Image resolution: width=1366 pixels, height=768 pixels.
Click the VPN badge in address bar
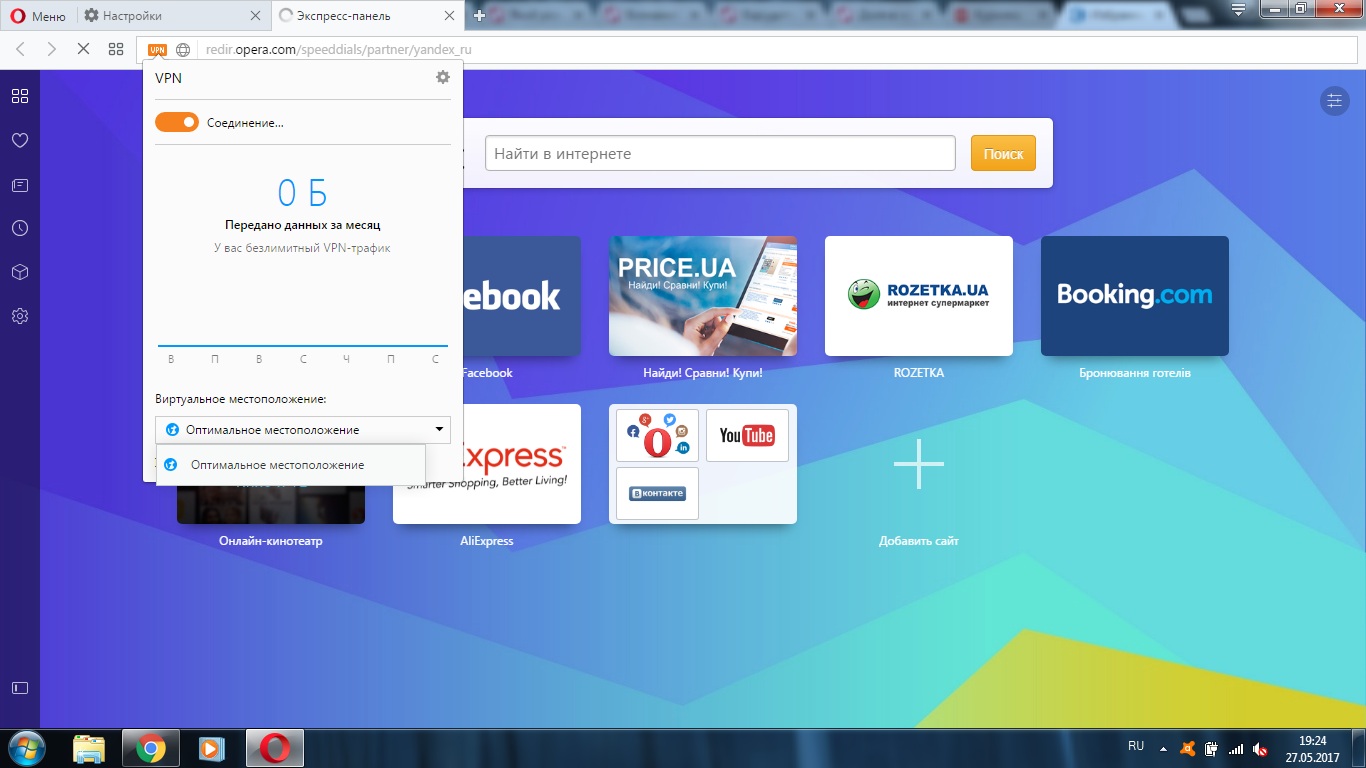click(x=157, y=49)
